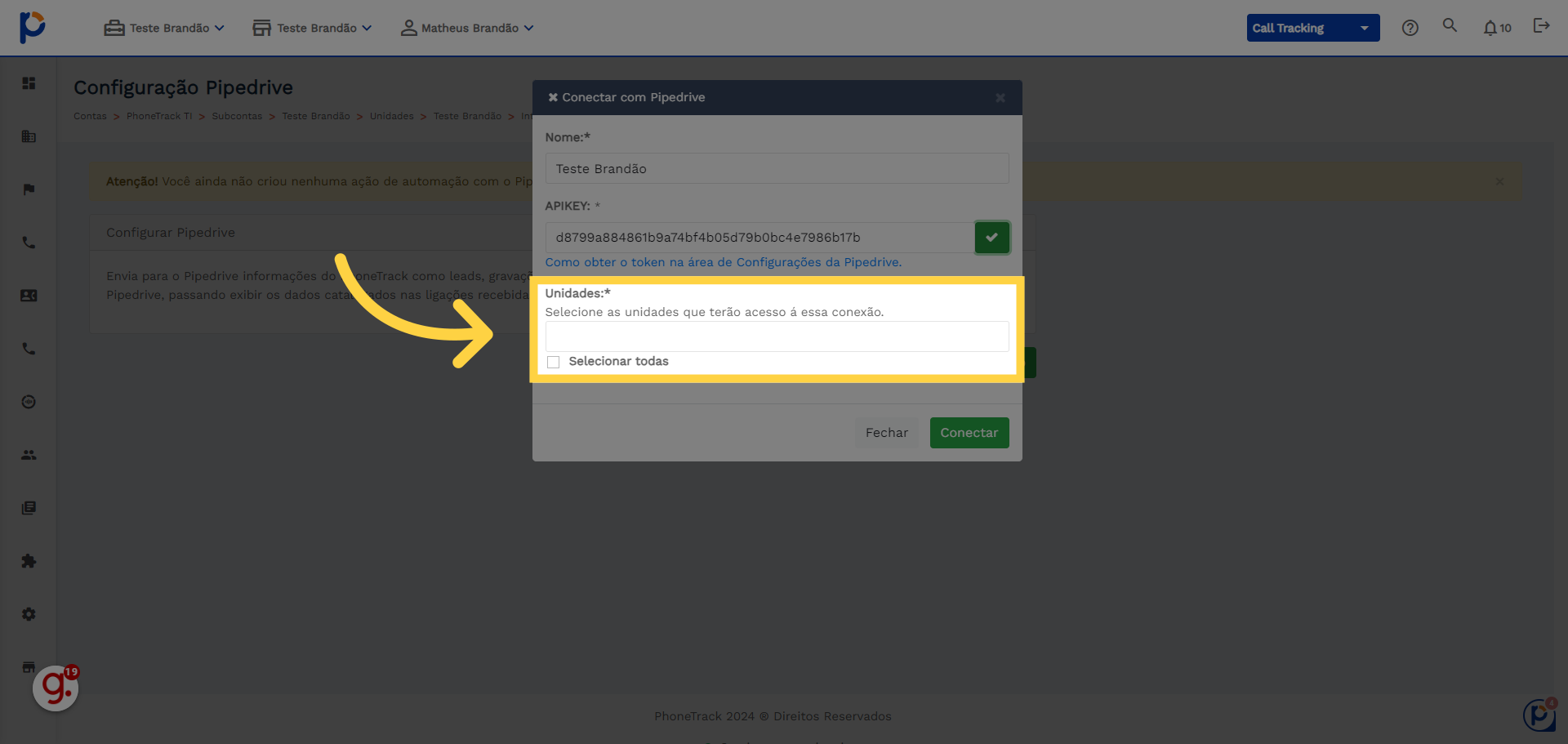1568x744 pixels.
Task: Open the notifications bell showing 10
Action: (1497, 28)
